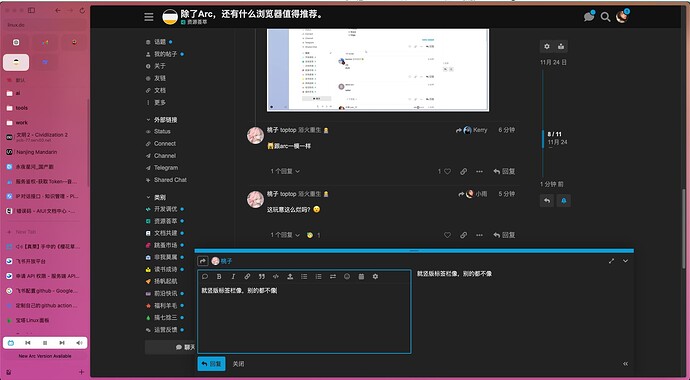690x380 pixels.
Task: Open the "跳蚤市场" category
Action: pyautogui.click(x=165, y=245)
